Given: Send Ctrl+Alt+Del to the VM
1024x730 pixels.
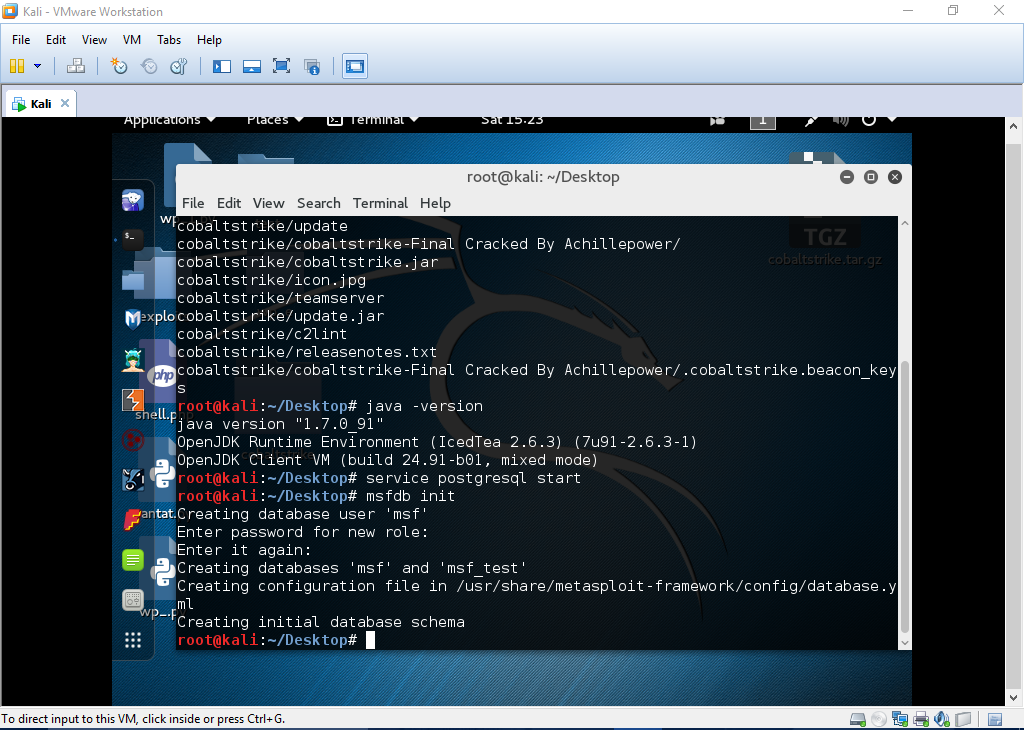Looking at the screenshot, I should [x=76, y=66].
